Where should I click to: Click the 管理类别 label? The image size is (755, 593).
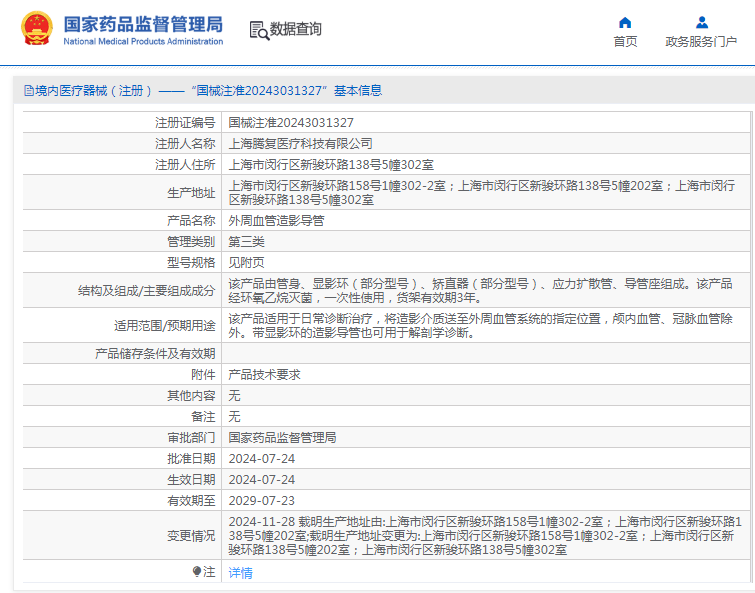191,242
